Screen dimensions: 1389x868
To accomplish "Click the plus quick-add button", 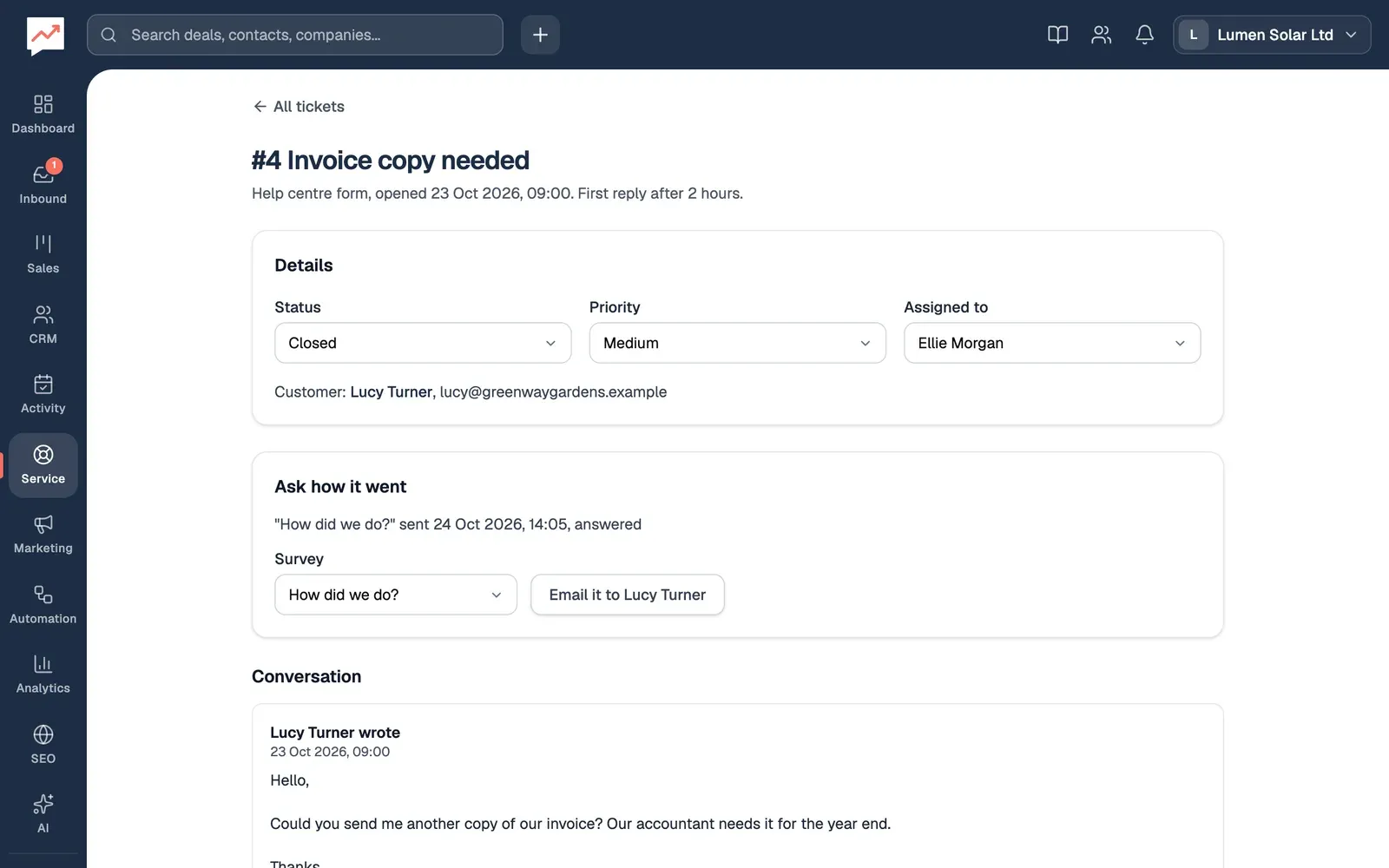I will click(540, 35).
